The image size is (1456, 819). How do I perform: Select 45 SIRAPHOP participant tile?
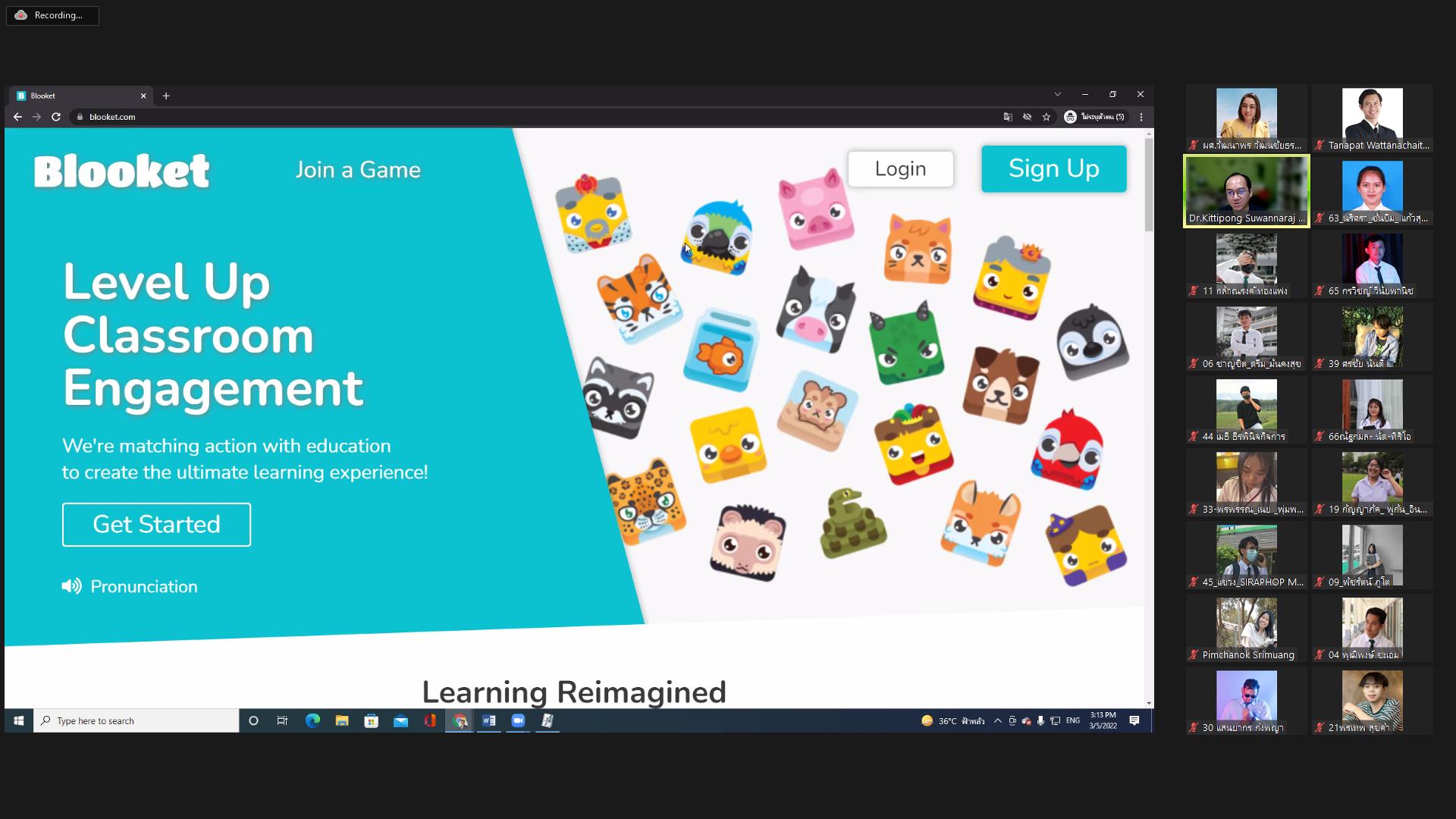[x=1247, y=555]
